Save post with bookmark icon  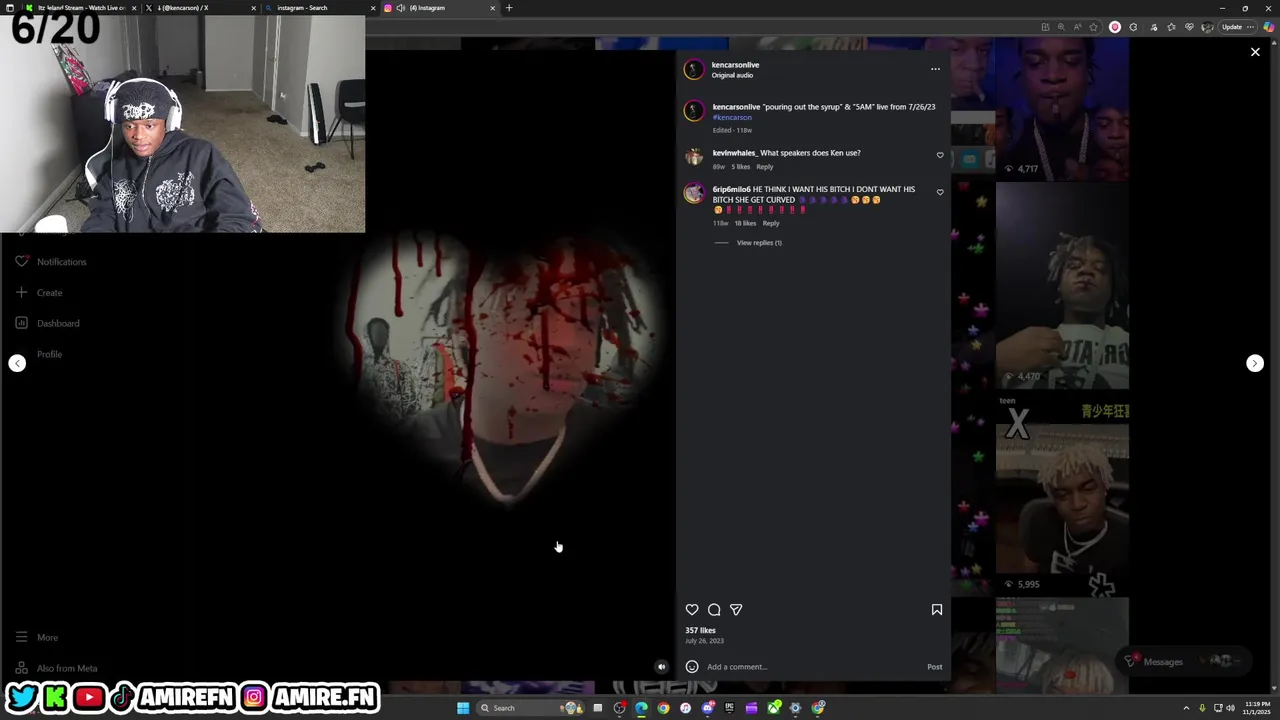pyautogui.click(x=937, y=610)
